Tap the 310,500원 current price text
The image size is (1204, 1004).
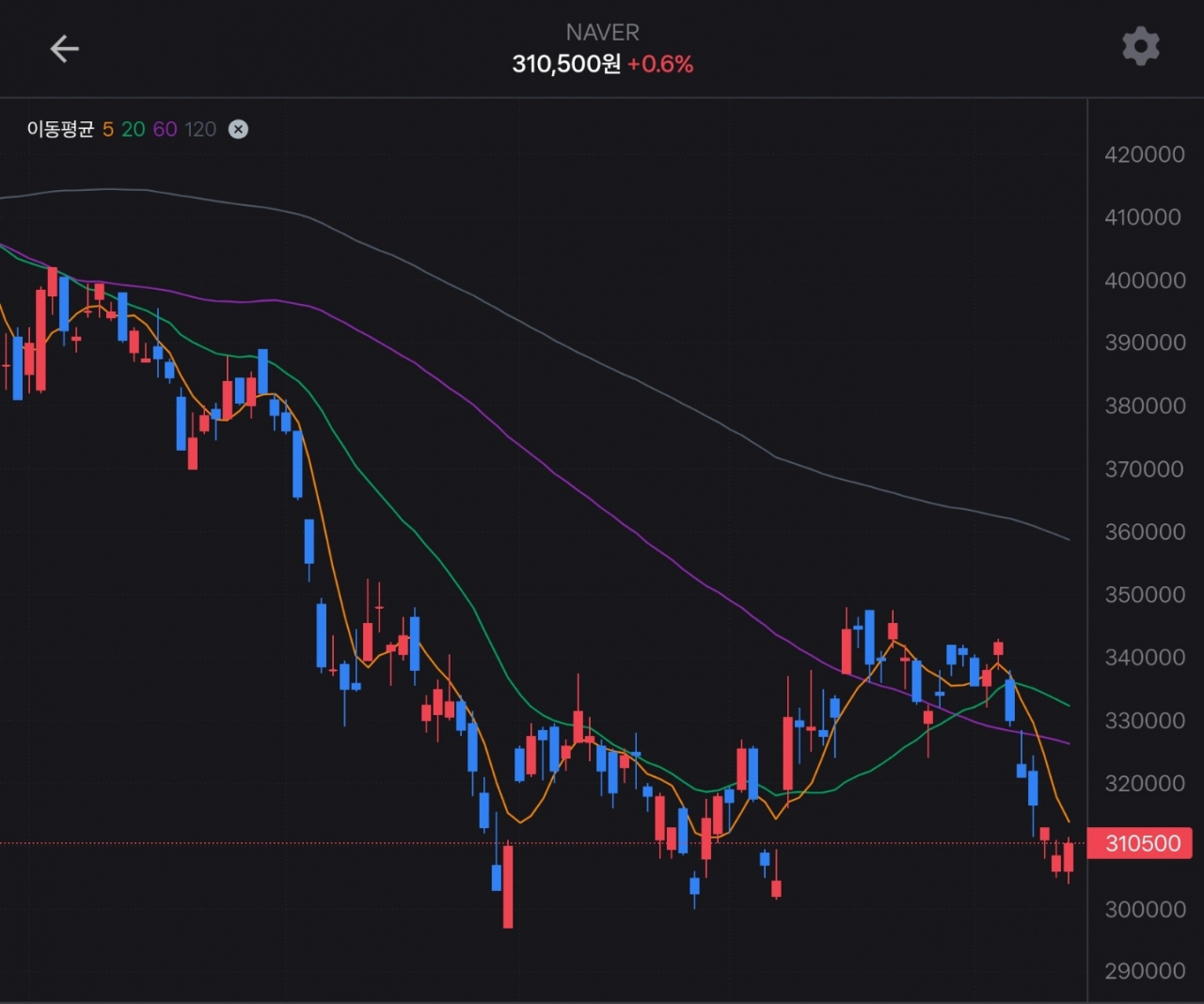pyautogui.click(x=566, y=64)
